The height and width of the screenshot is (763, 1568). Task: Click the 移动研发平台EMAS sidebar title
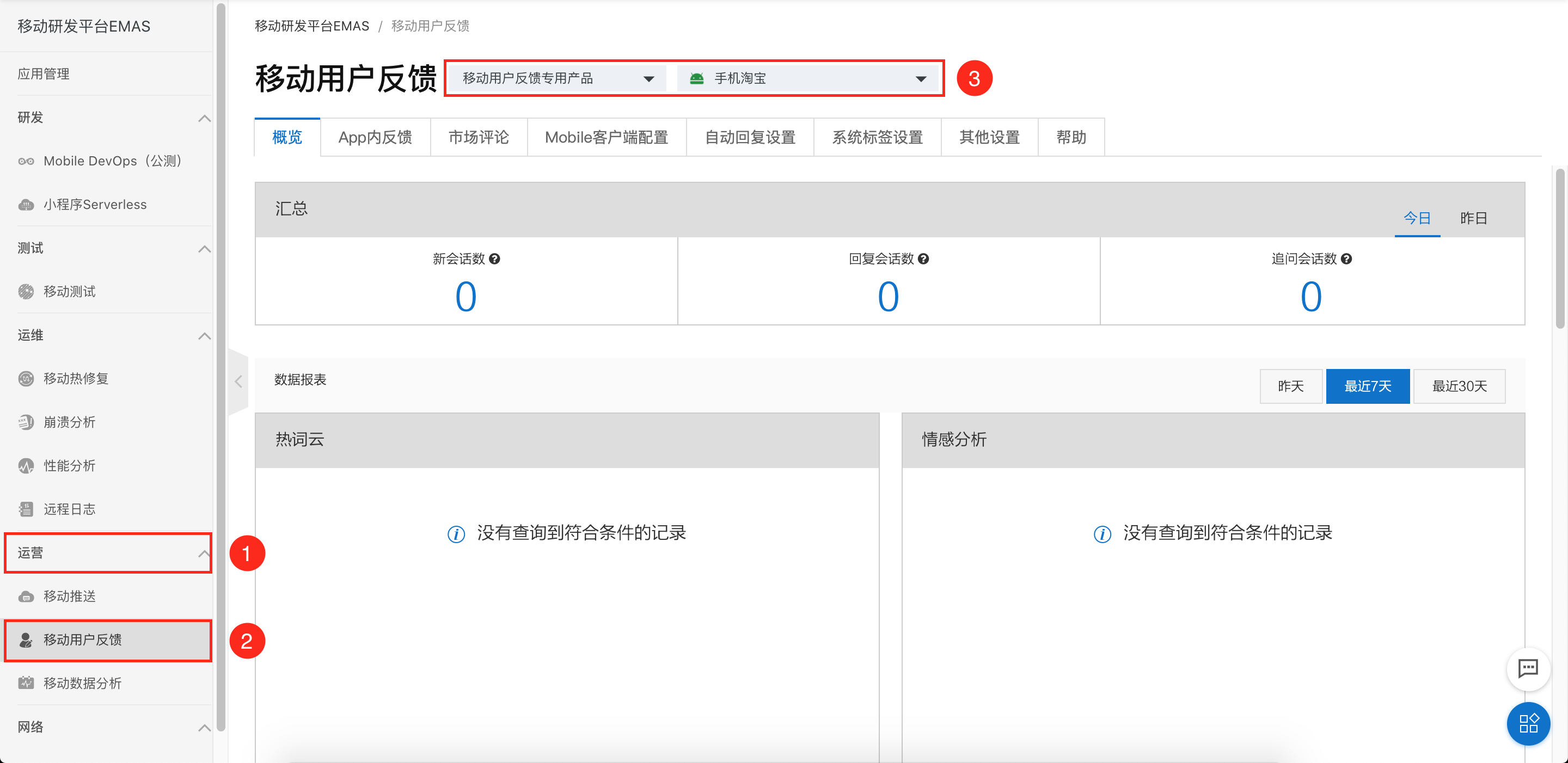[x=84, y=27]
